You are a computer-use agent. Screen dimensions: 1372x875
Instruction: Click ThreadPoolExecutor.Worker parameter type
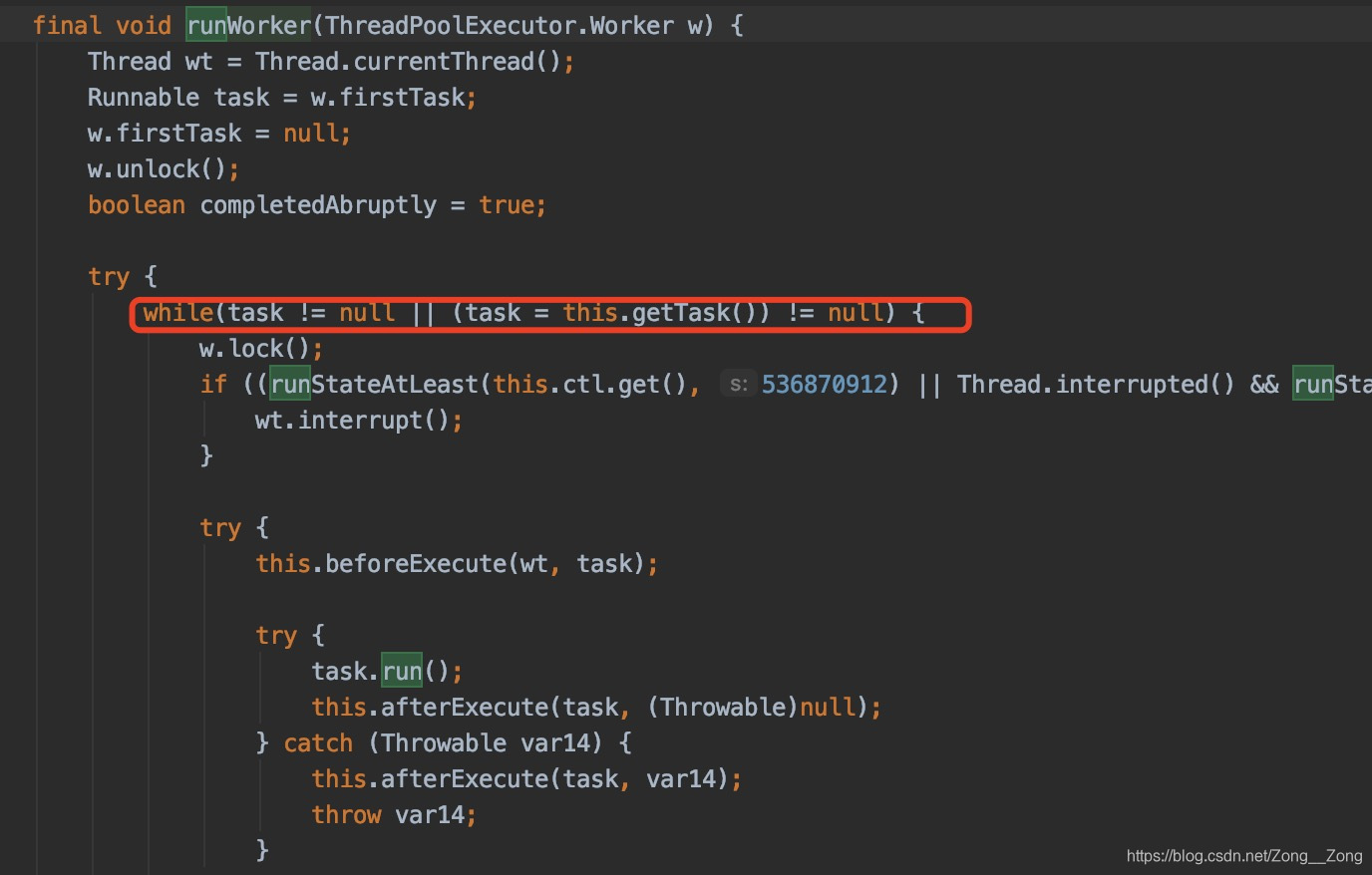click(x=500, y=26)
